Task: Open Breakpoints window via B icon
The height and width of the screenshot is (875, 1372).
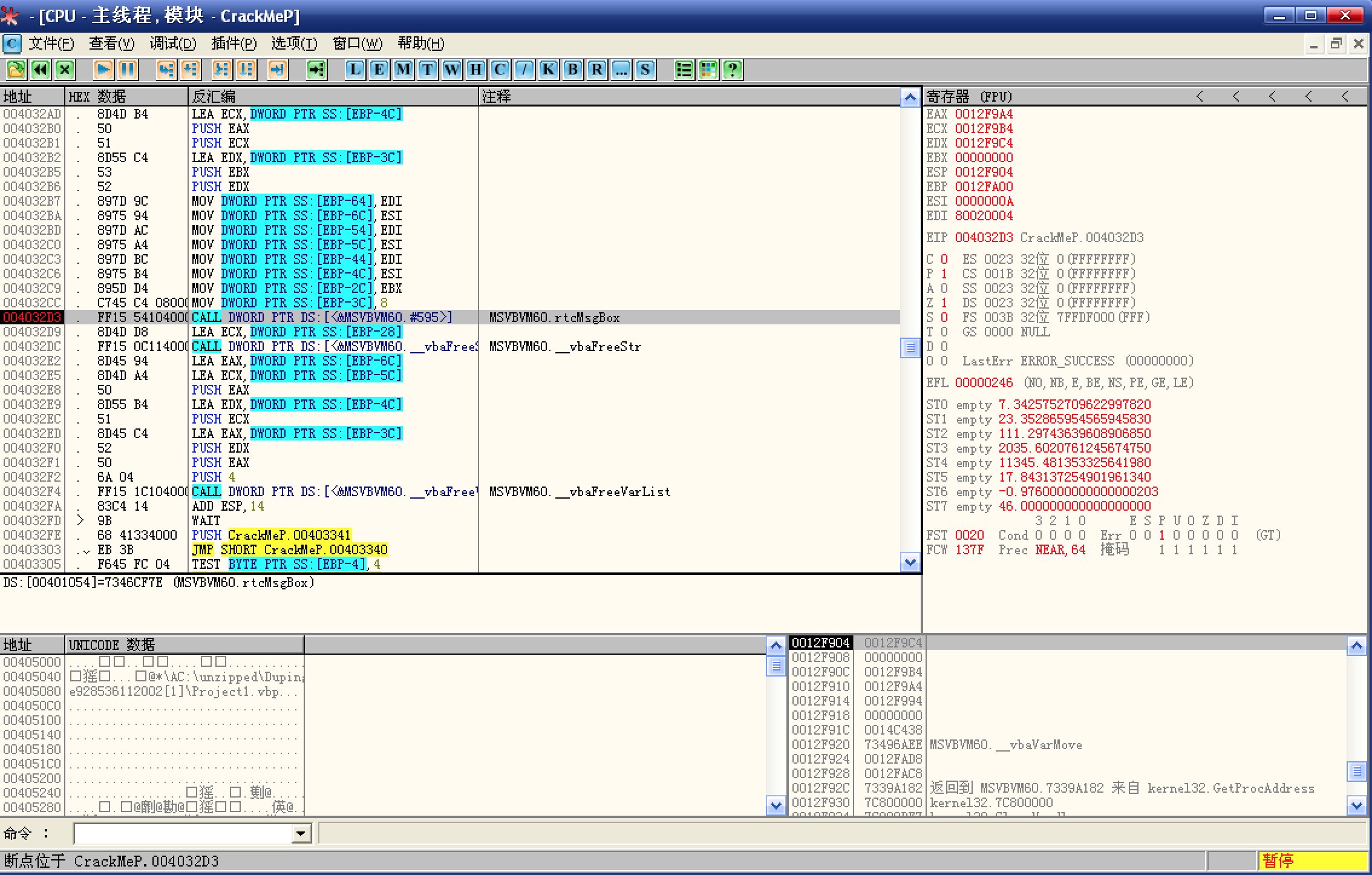Action: coord(572,70)
